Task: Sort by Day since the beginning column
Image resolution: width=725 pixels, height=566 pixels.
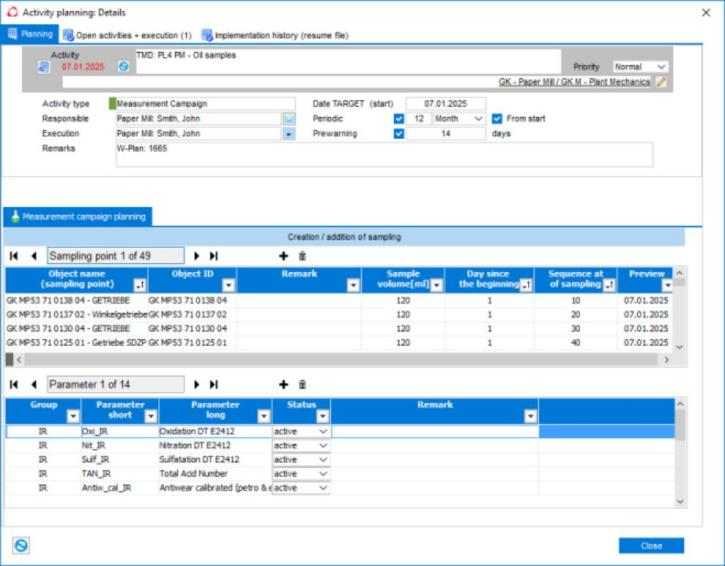Action: tap(526, 285)
